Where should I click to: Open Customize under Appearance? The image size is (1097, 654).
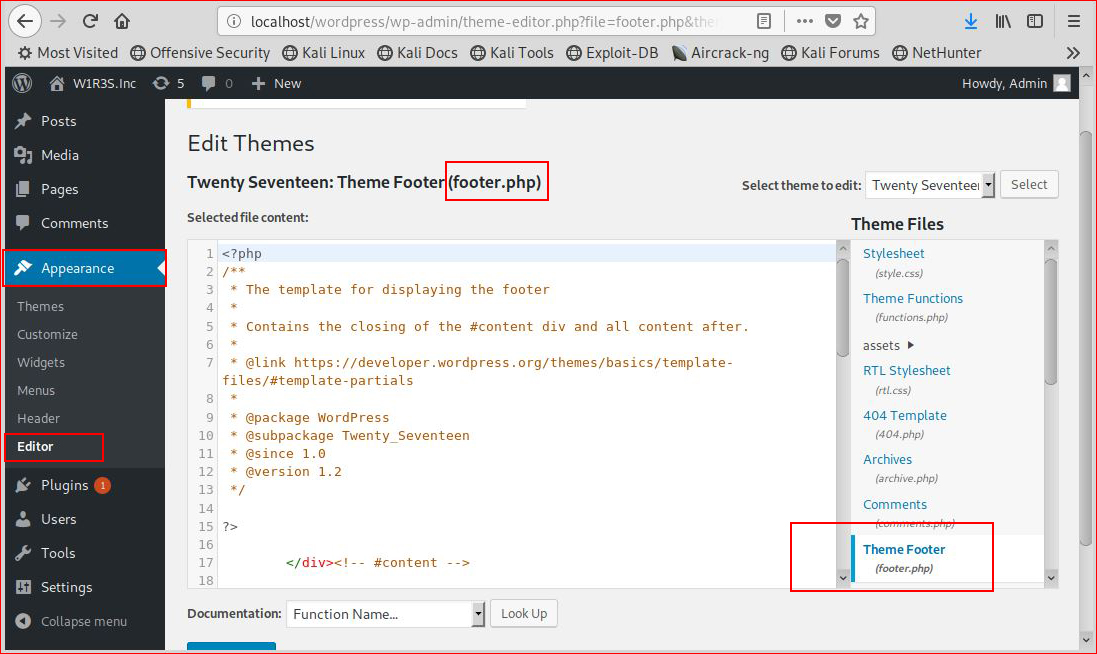pyautogui.click(x=48, y=334)
